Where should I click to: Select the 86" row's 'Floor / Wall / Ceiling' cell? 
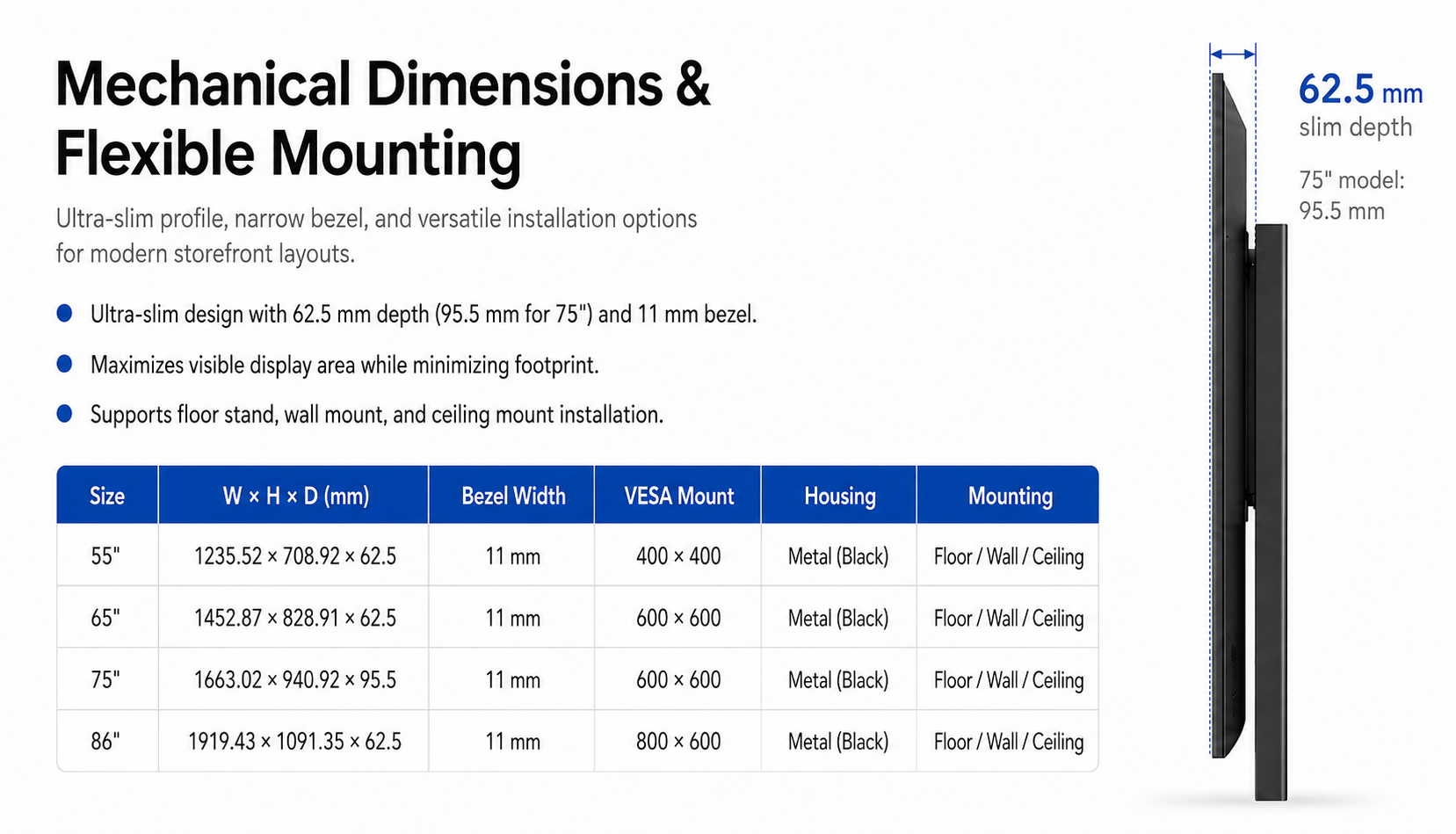point(1009,741)
